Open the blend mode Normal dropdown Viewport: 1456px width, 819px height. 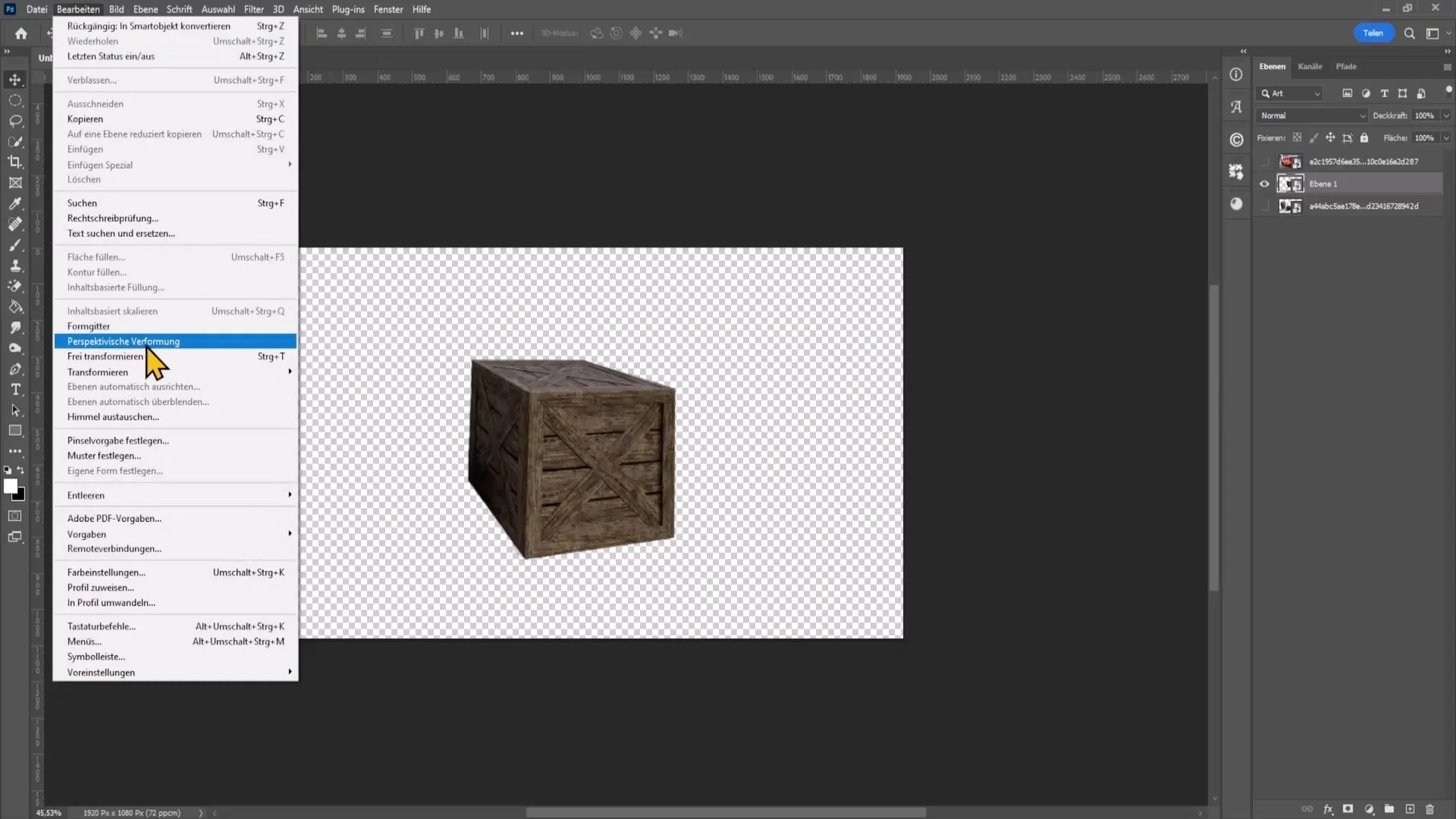(x=1313, y=115)
